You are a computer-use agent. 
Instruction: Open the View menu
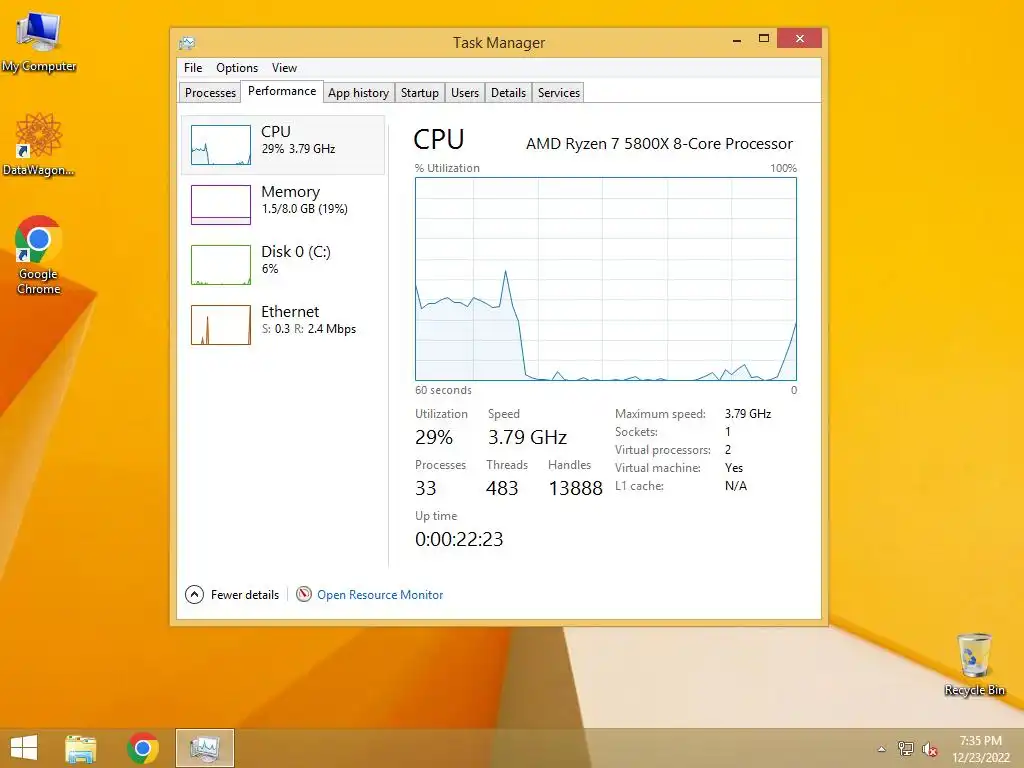[x=284, y=68]
